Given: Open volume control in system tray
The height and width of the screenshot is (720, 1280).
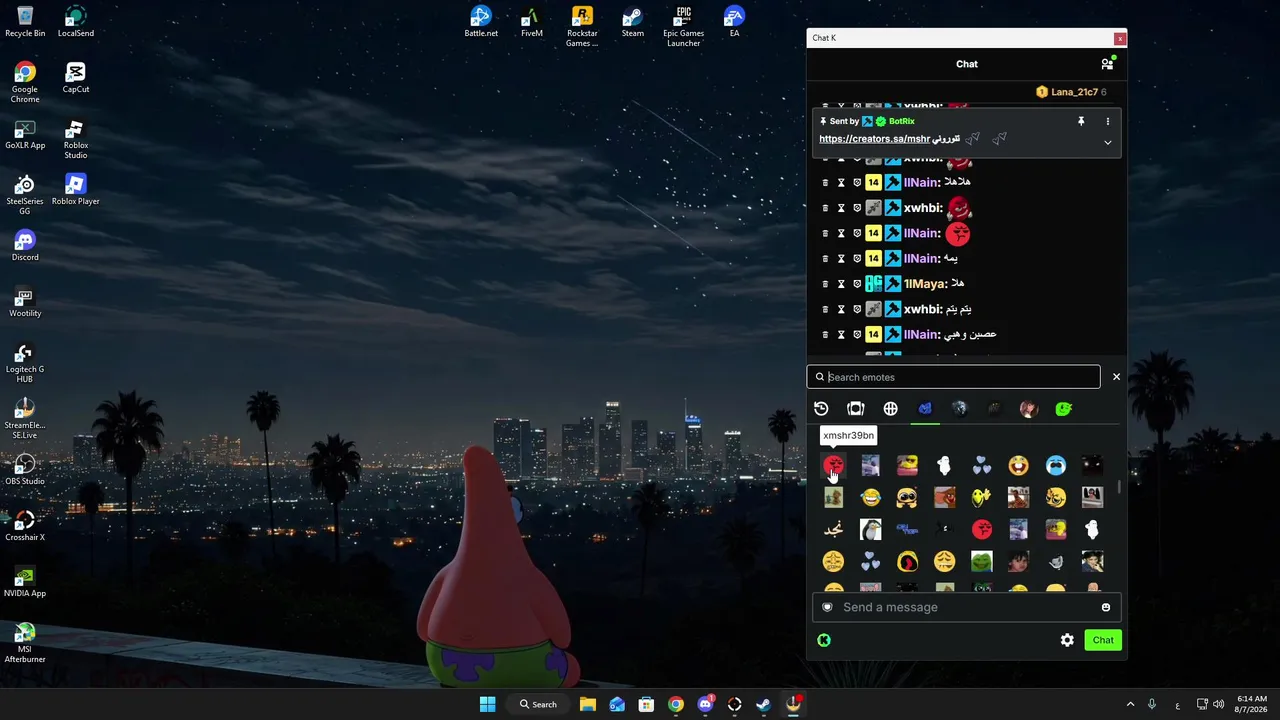Looking at the screenshot, I should click(1218, 704).
